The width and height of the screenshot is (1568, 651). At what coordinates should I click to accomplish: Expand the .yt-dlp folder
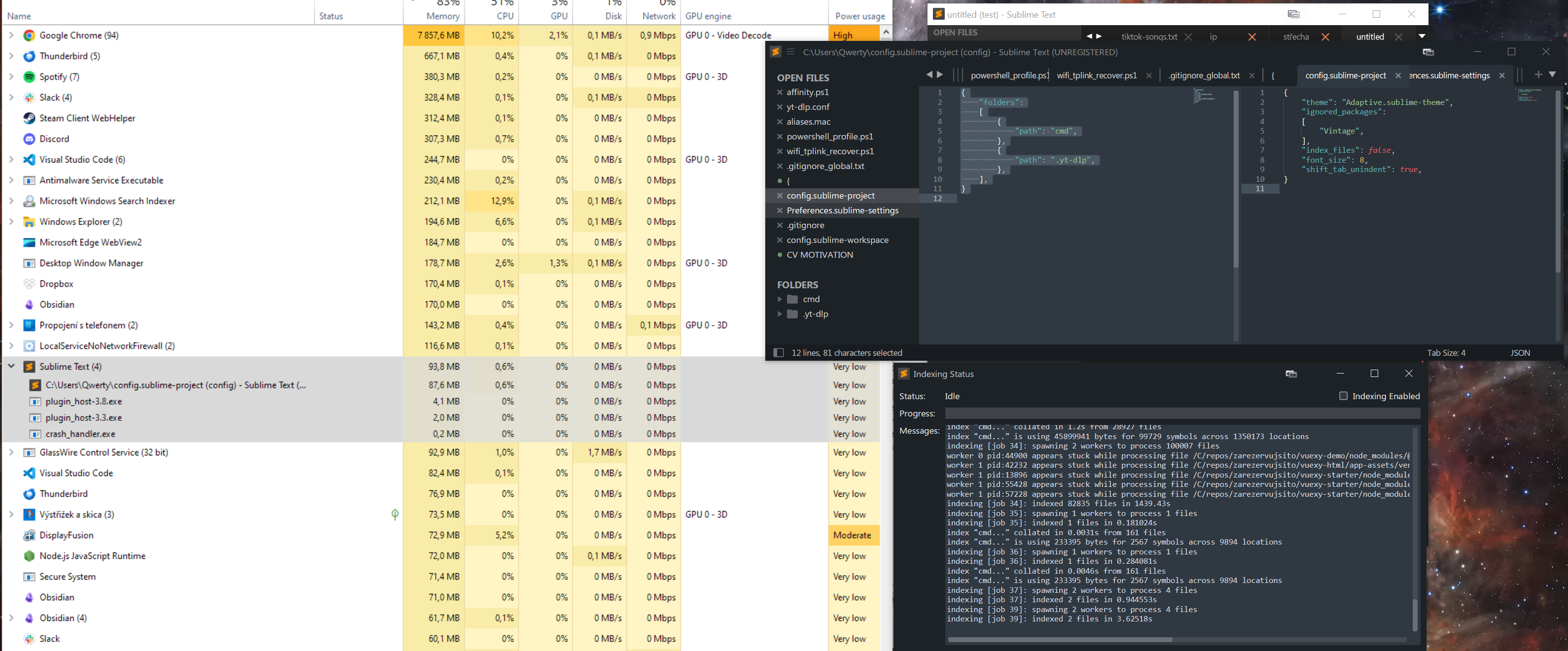(780, 314)
